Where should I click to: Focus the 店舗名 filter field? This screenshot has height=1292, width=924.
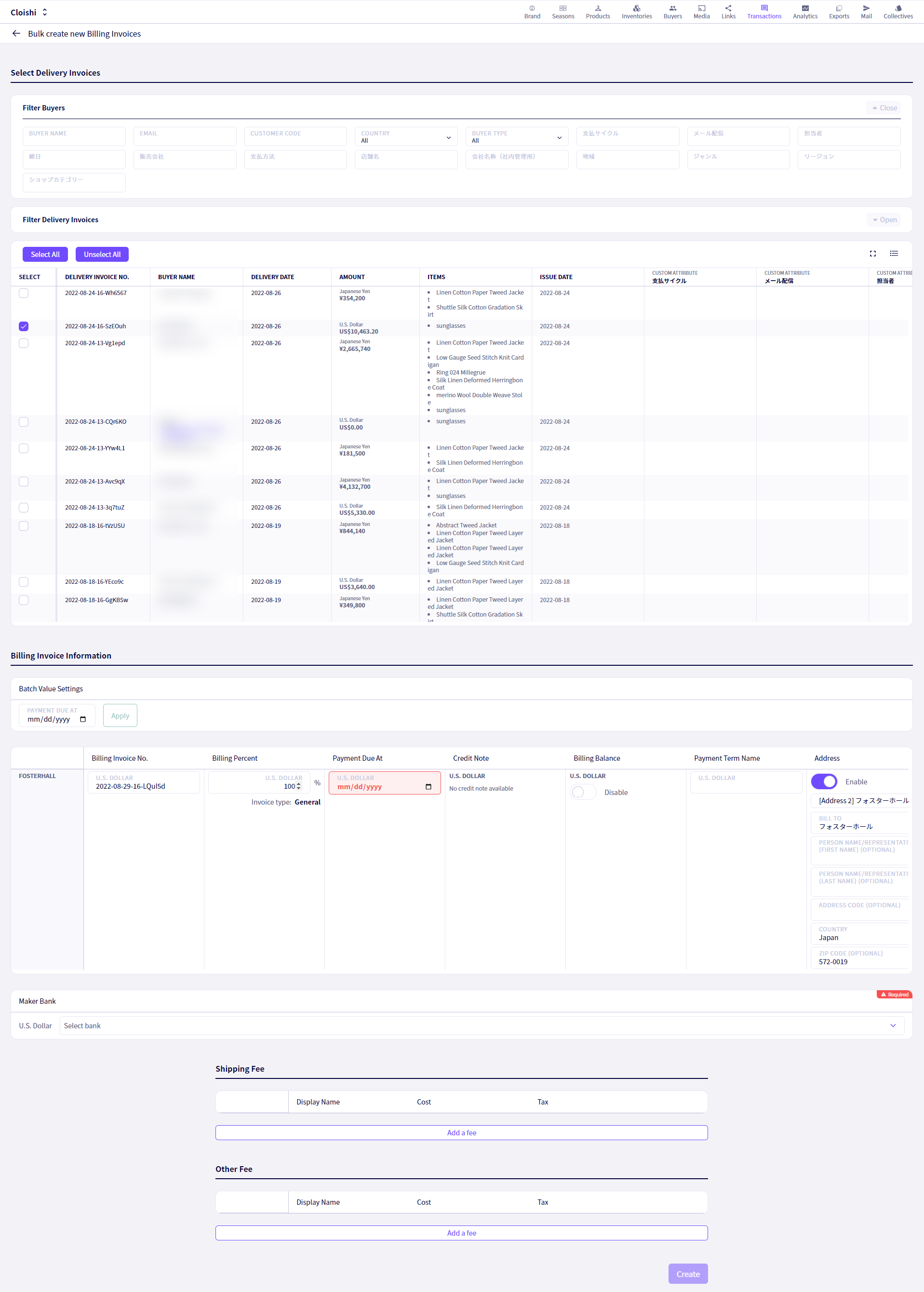[x=406, y=159]
